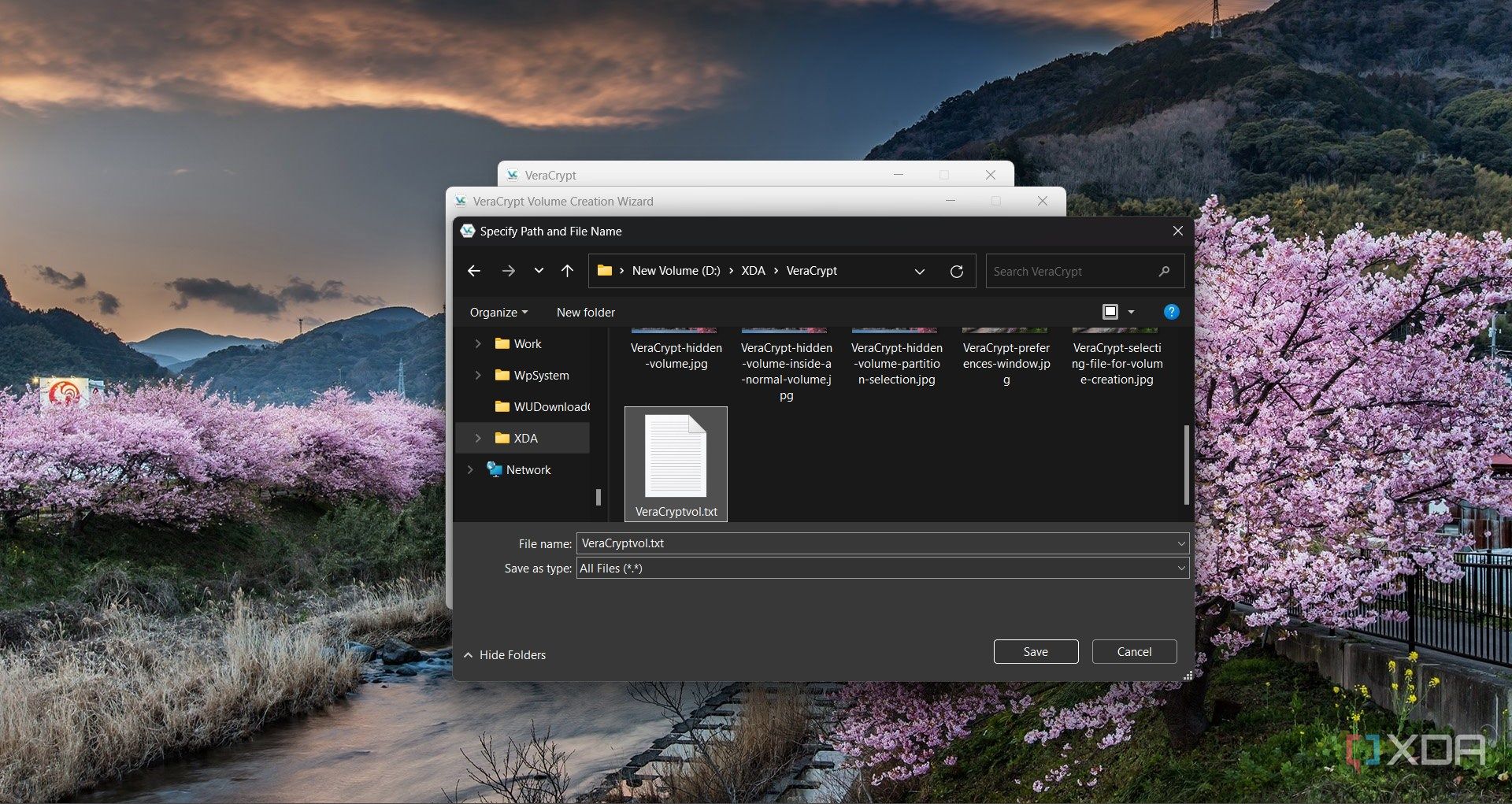Open the blue help icon
Image resolution: width=1512 pixels, height=804 pixels.
(1171, 312)
